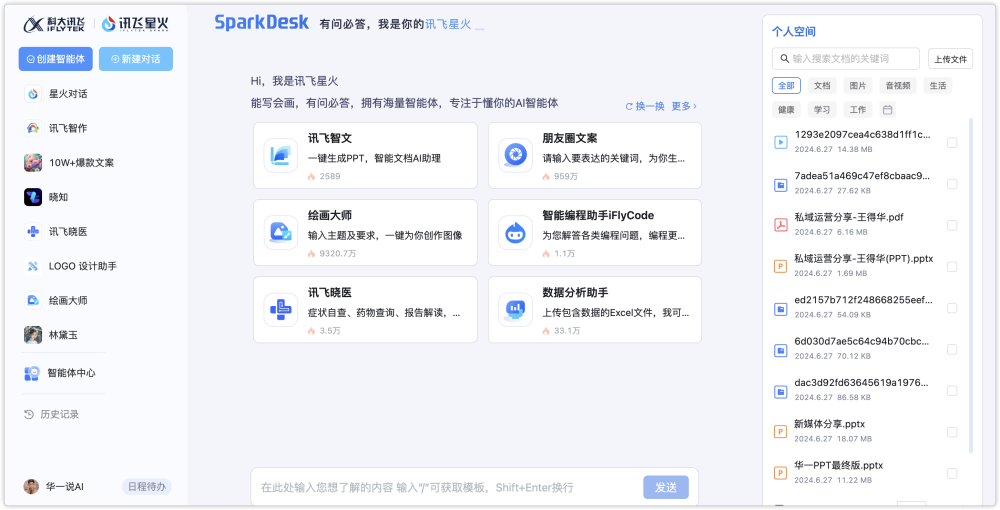Viewport: 1000px width, 510px height.
Task: Open 数据分析助手 card title
Action: click(575, 293)
